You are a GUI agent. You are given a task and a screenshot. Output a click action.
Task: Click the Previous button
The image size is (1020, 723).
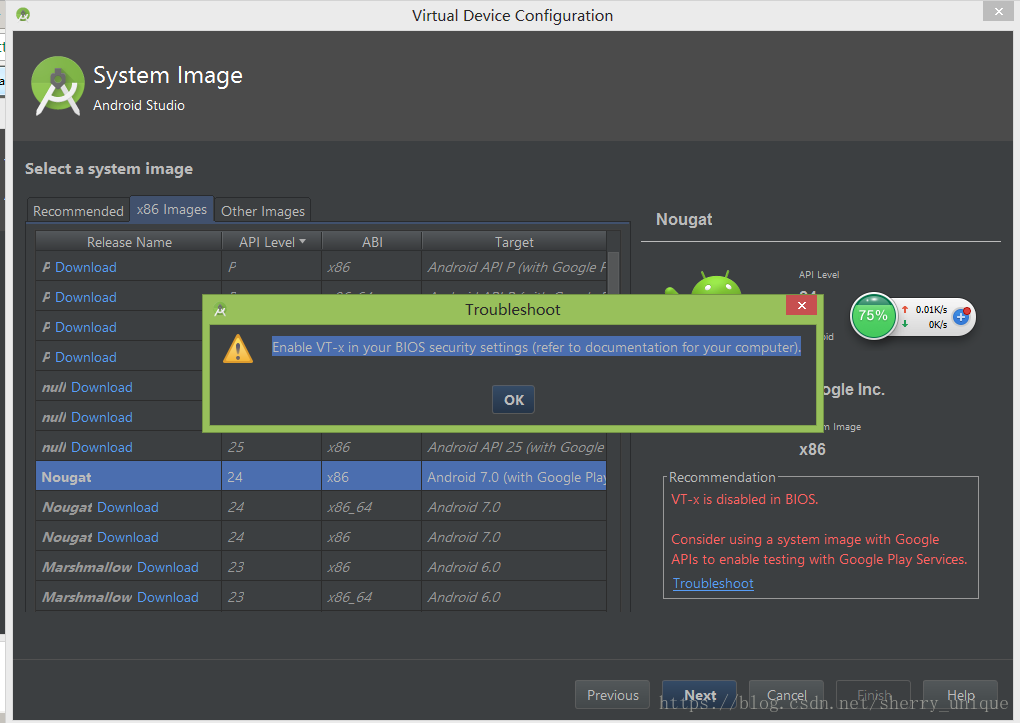pos(612,695)
